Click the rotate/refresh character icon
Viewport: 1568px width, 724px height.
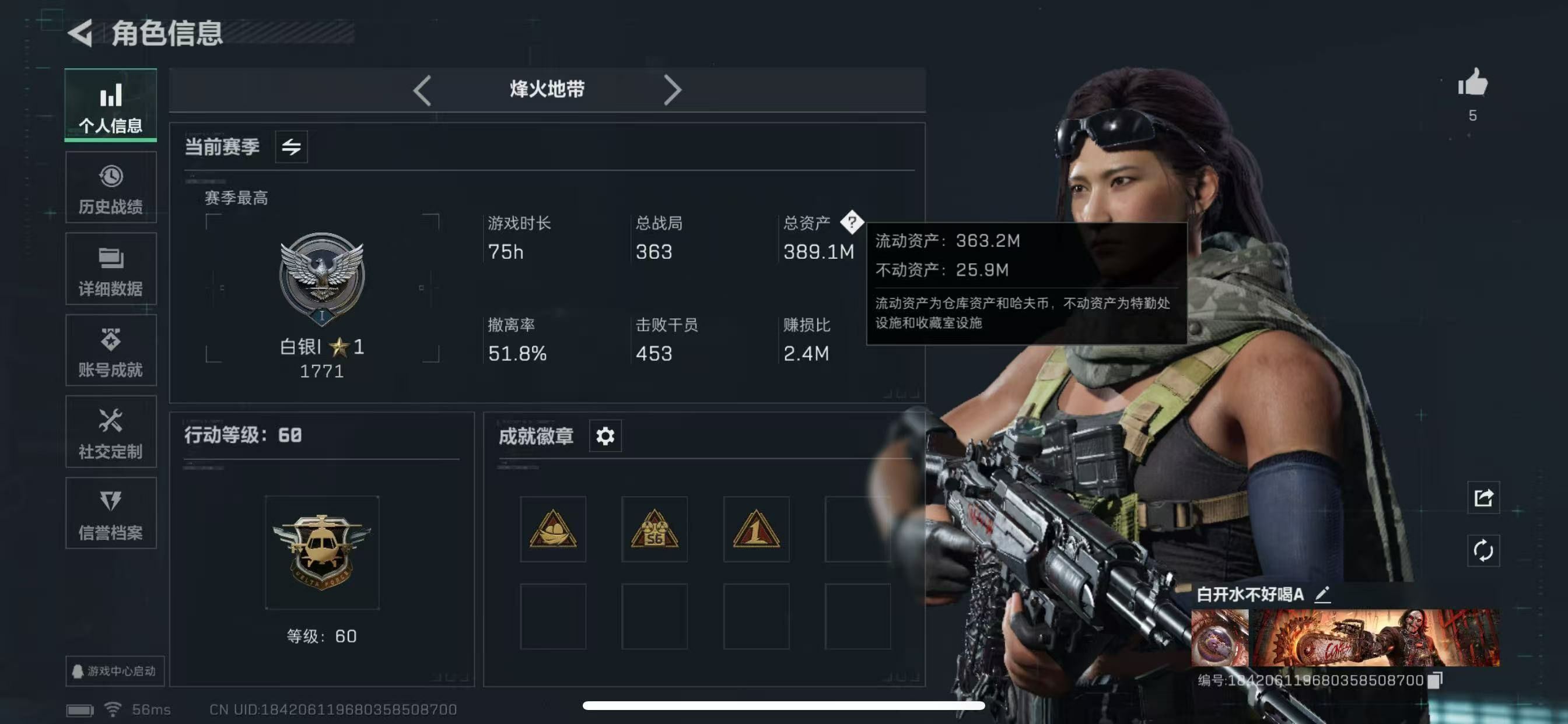pos(1483,551)
